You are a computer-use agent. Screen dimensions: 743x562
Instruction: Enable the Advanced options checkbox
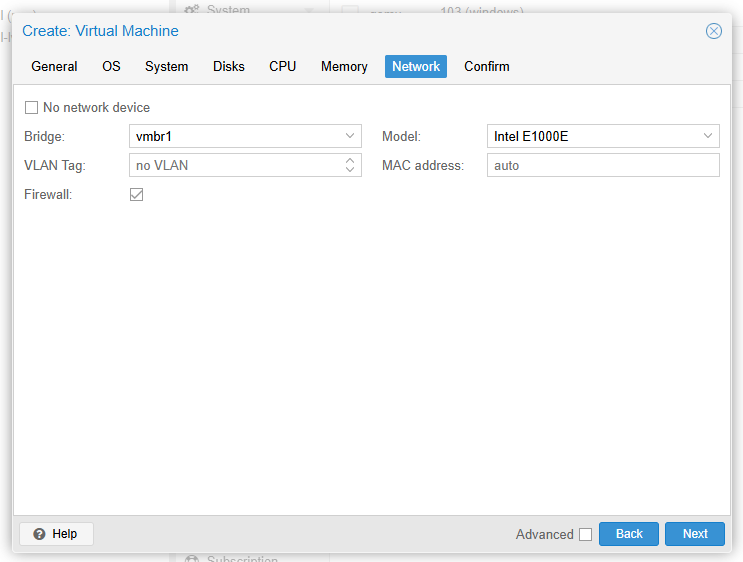pyautogui.click(x=585, y=534)
